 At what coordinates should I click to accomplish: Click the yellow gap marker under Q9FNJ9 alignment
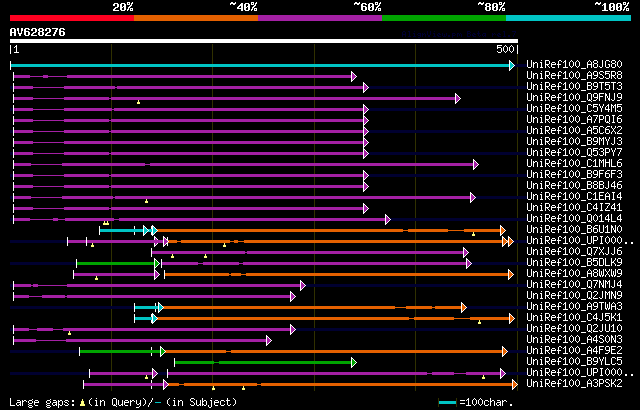point(138,102)
